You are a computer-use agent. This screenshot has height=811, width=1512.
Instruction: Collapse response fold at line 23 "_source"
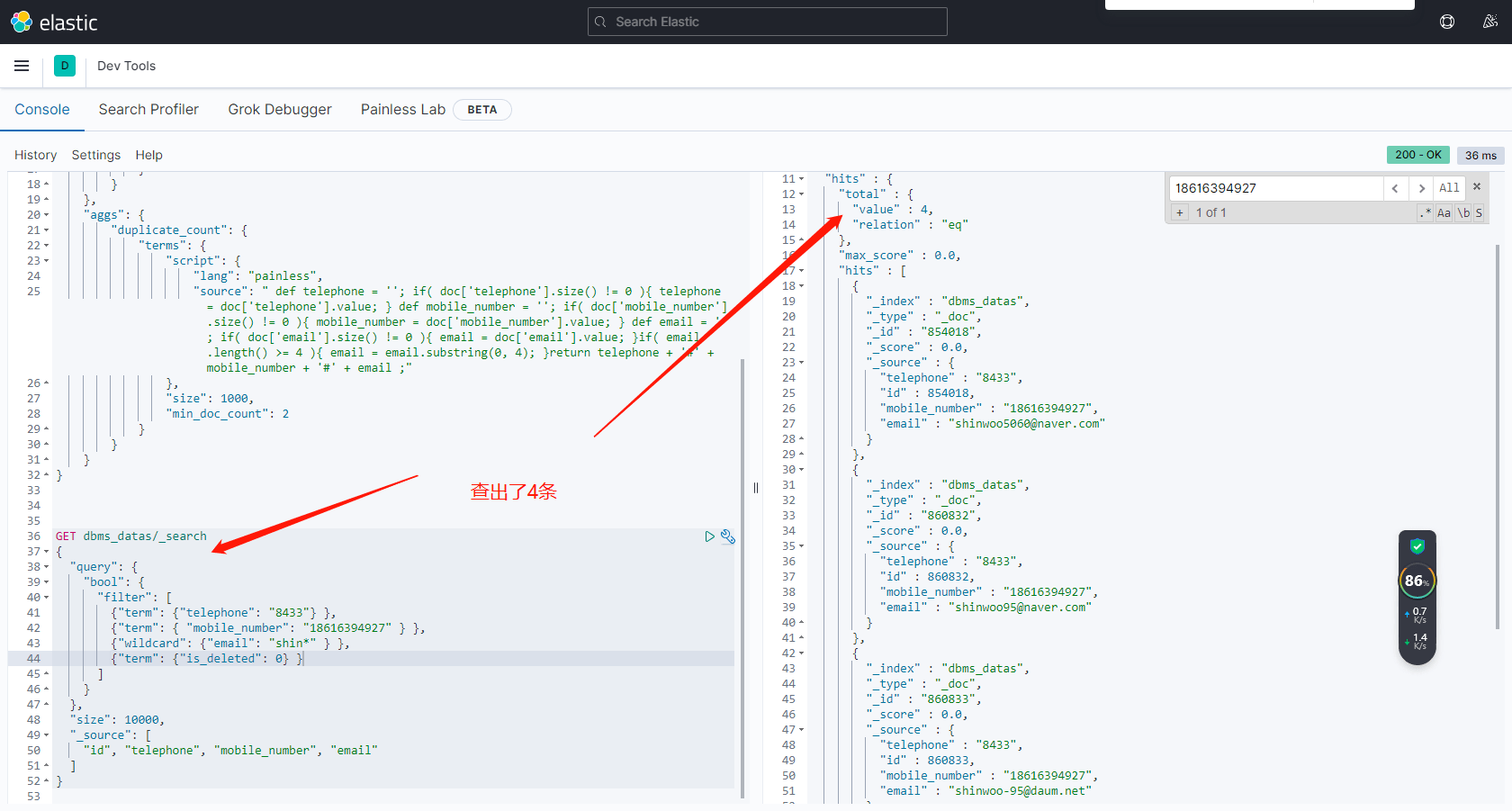coord(802,363)
